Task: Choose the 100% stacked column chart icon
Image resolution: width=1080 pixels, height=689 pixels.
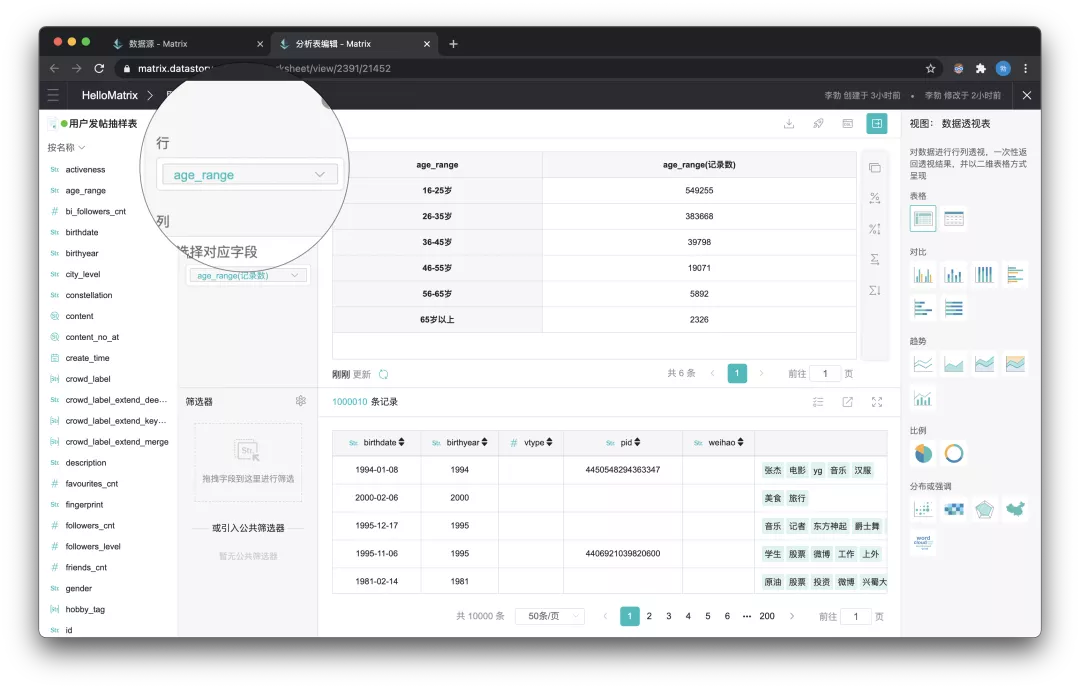Action: 984,275
